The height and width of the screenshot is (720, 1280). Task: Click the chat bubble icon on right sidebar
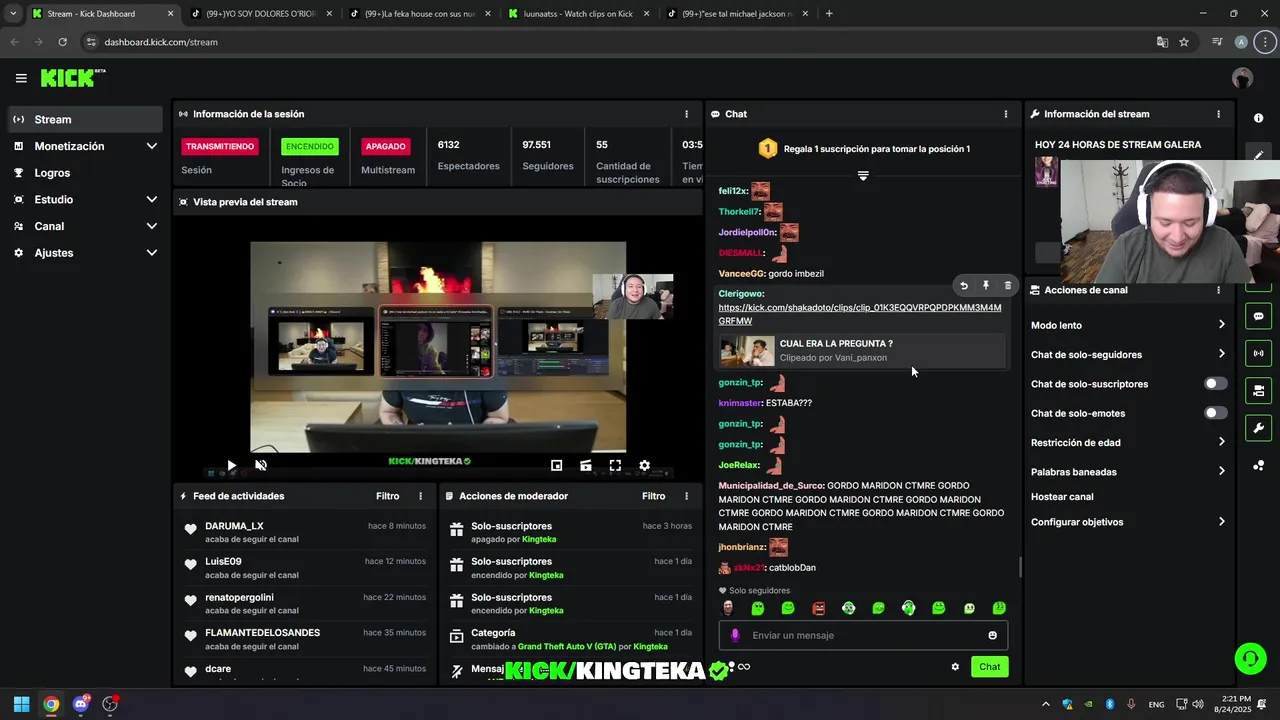point(1258,316)
